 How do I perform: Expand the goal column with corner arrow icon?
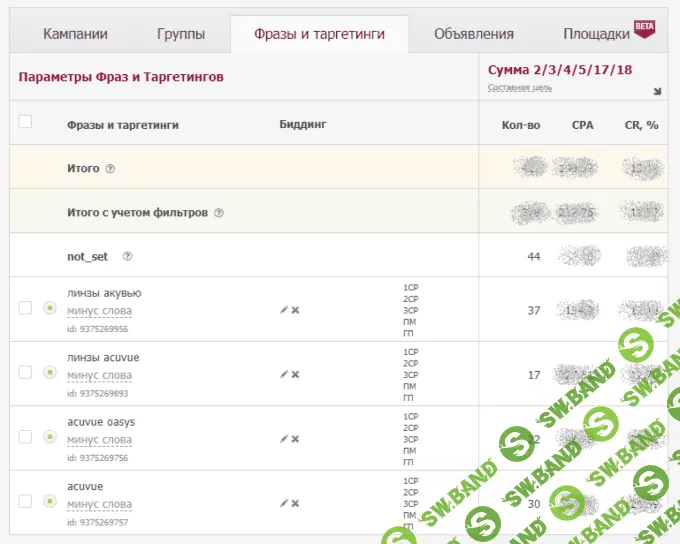(657, 91)
